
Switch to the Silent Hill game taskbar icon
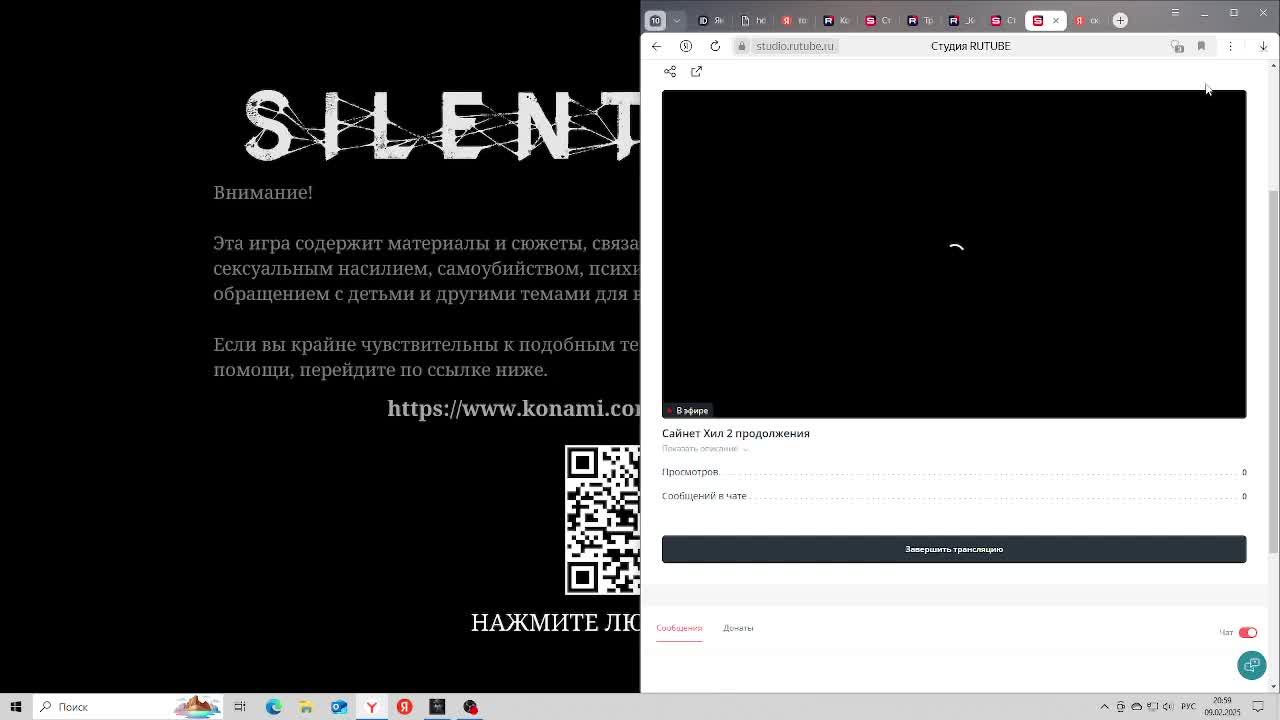pos(437,707)
